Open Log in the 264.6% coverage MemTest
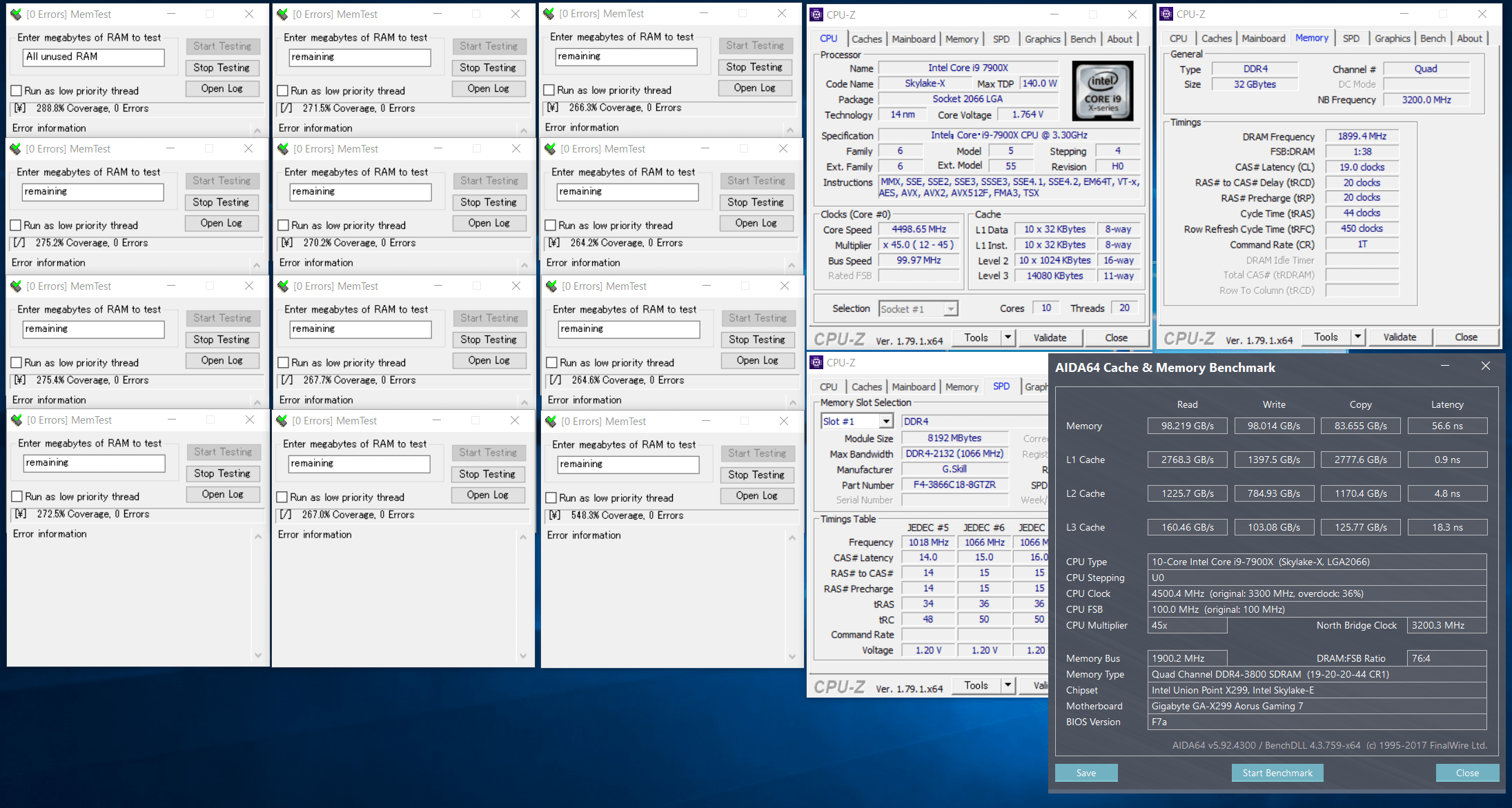This screenshot has width=1512, height=808. click(757, 360)
